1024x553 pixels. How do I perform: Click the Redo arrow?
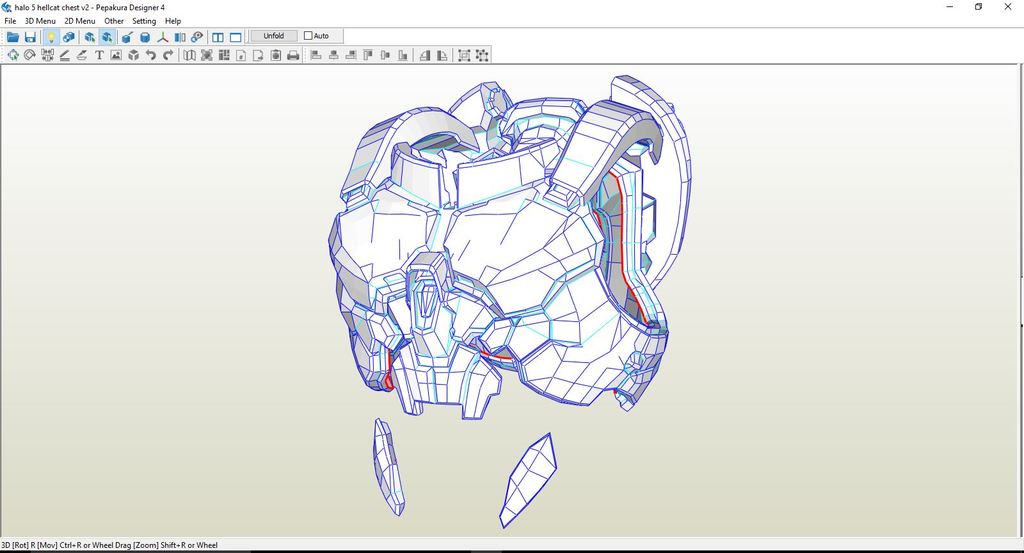[x=168, y=55]
